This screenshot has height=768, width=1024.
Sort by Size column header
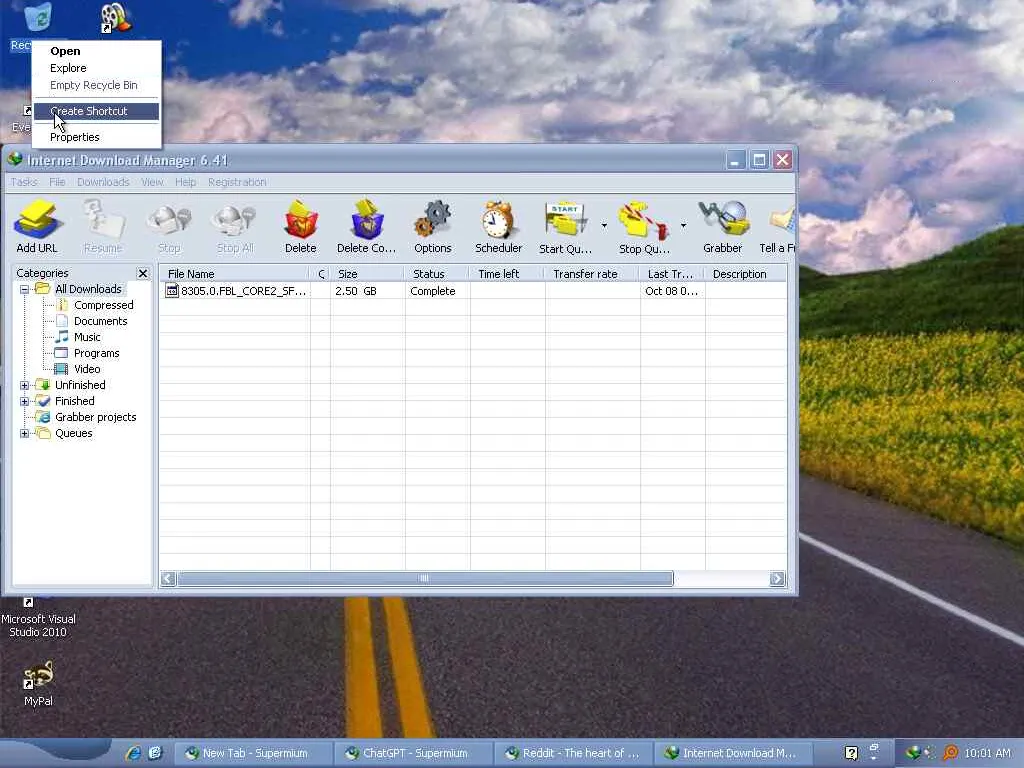pos(368,274)
